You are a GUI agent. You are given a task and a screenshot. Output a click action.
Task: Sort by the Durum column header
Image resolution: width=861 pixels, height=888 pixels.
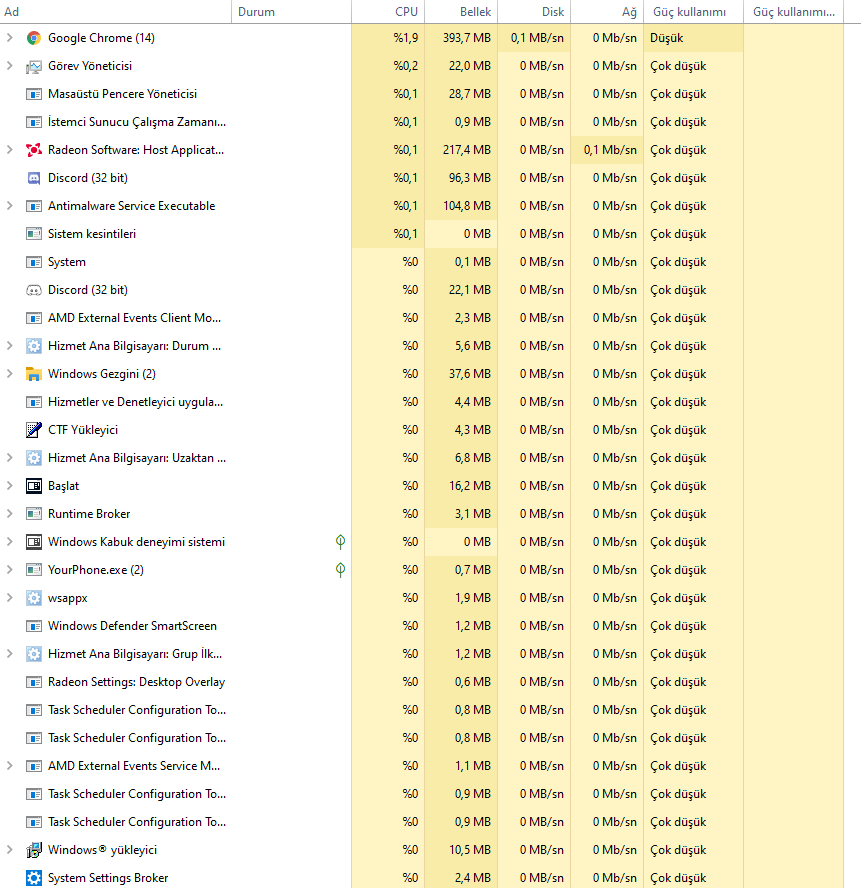(x=291, y=12)
